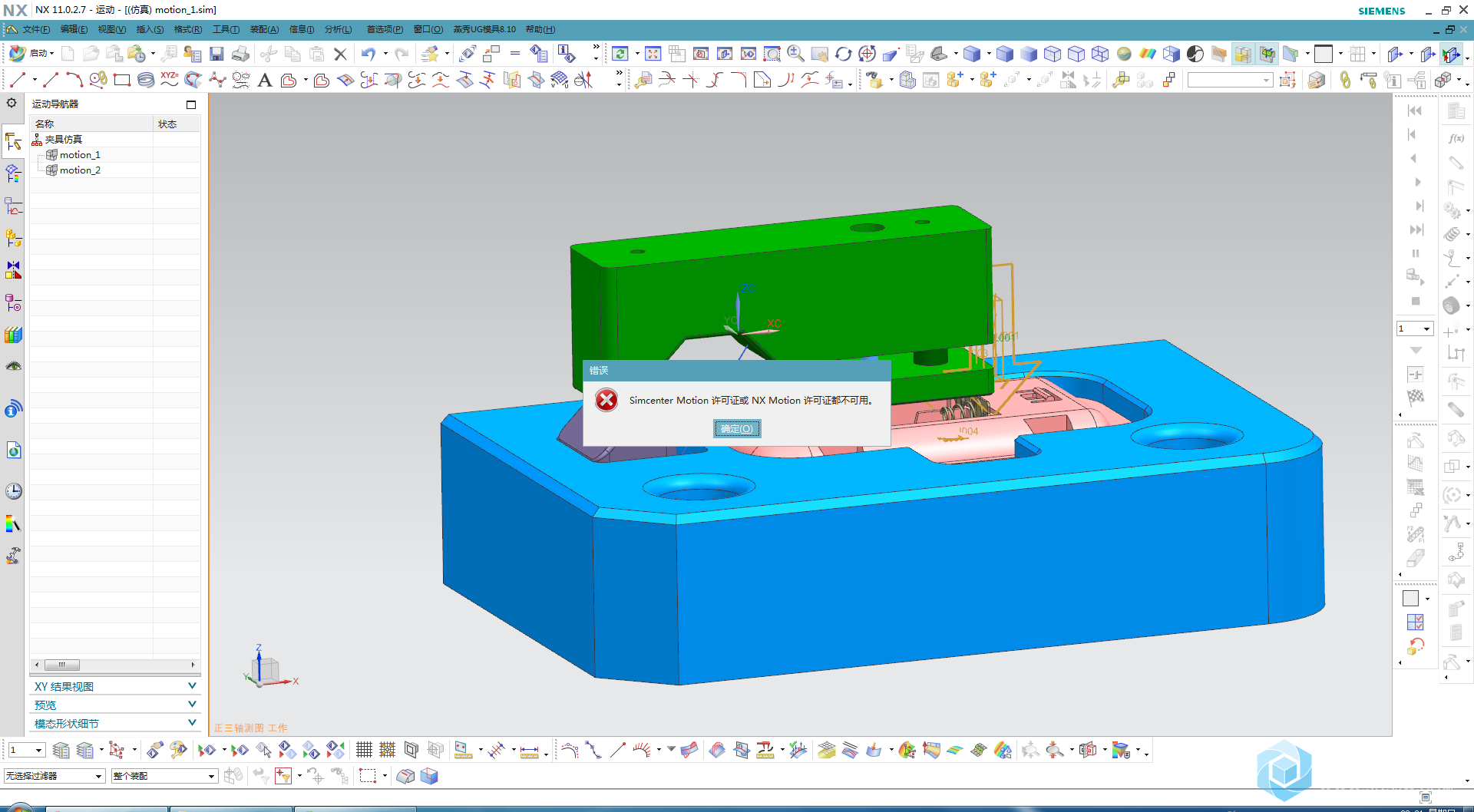
Task: Open the 帮助(H) menu
Action: pos(540,29)
